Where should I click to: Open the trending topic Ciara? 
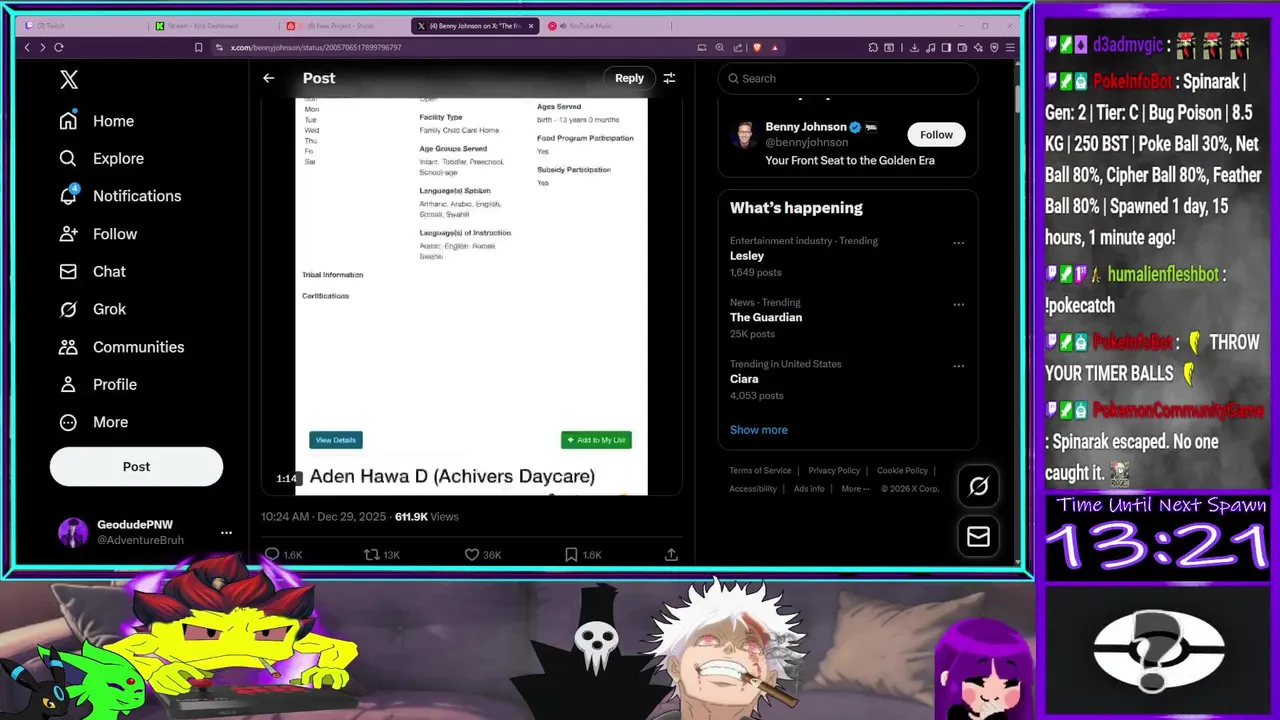tap(744, 379)
